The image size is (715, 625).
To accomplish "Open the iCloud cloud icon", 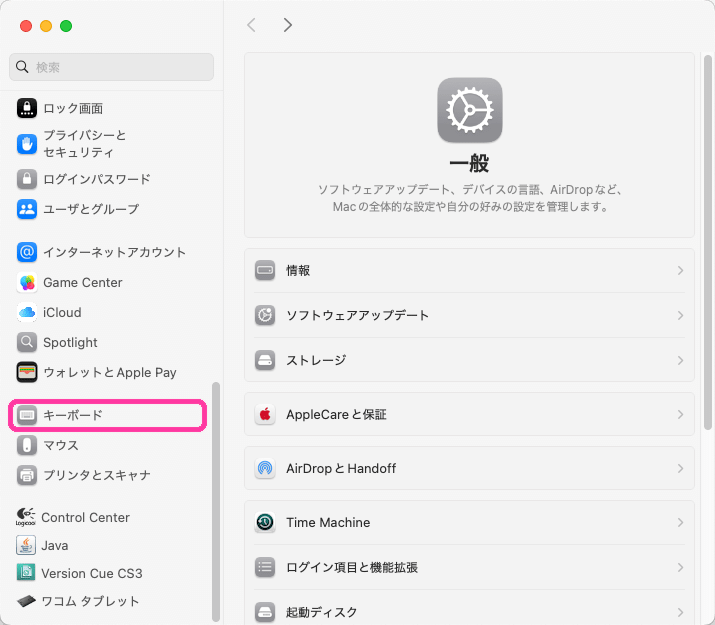I will 27,312.
